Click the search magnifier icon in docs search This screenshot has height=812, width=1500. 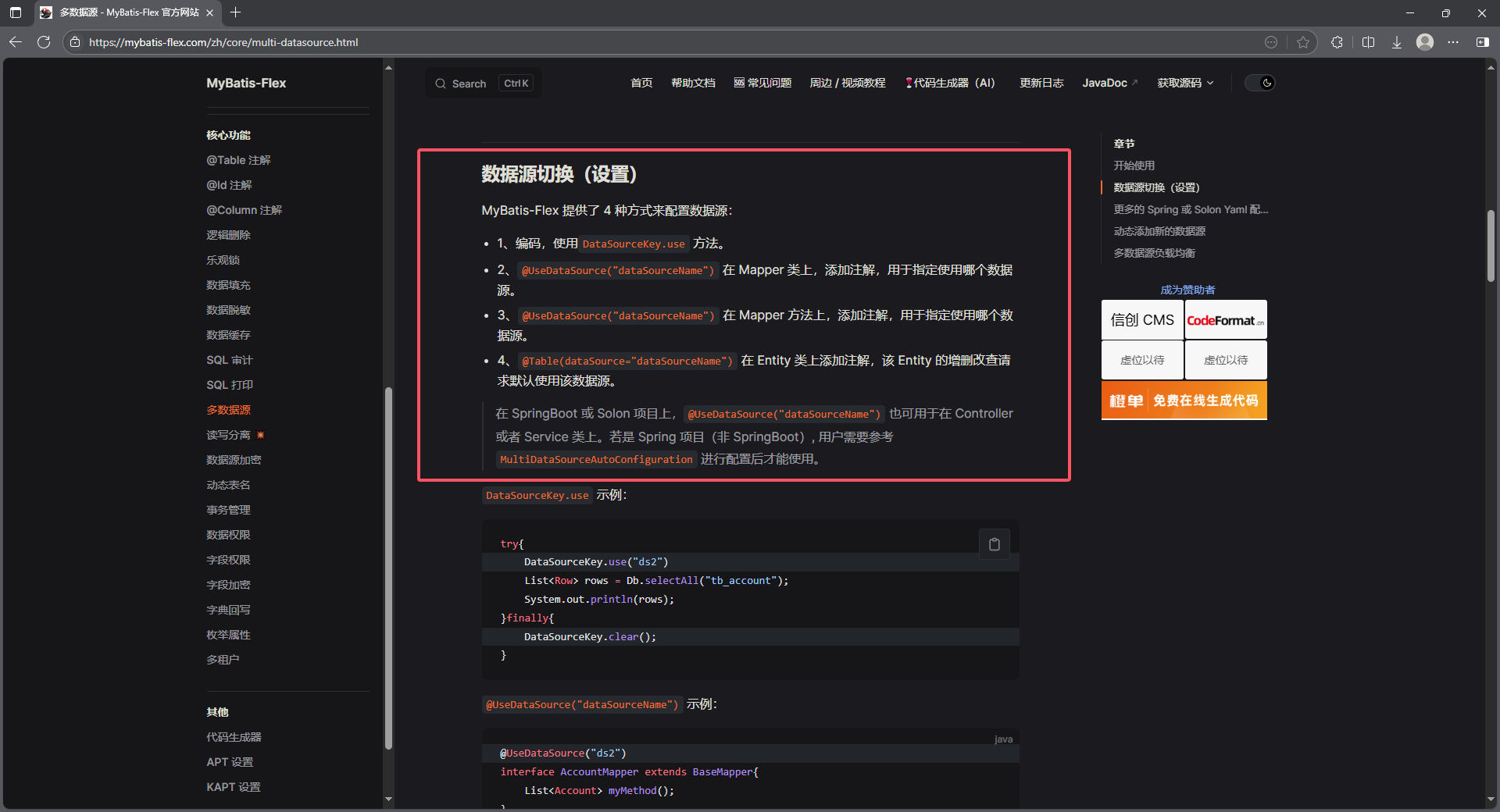click(x=441, y=83)
